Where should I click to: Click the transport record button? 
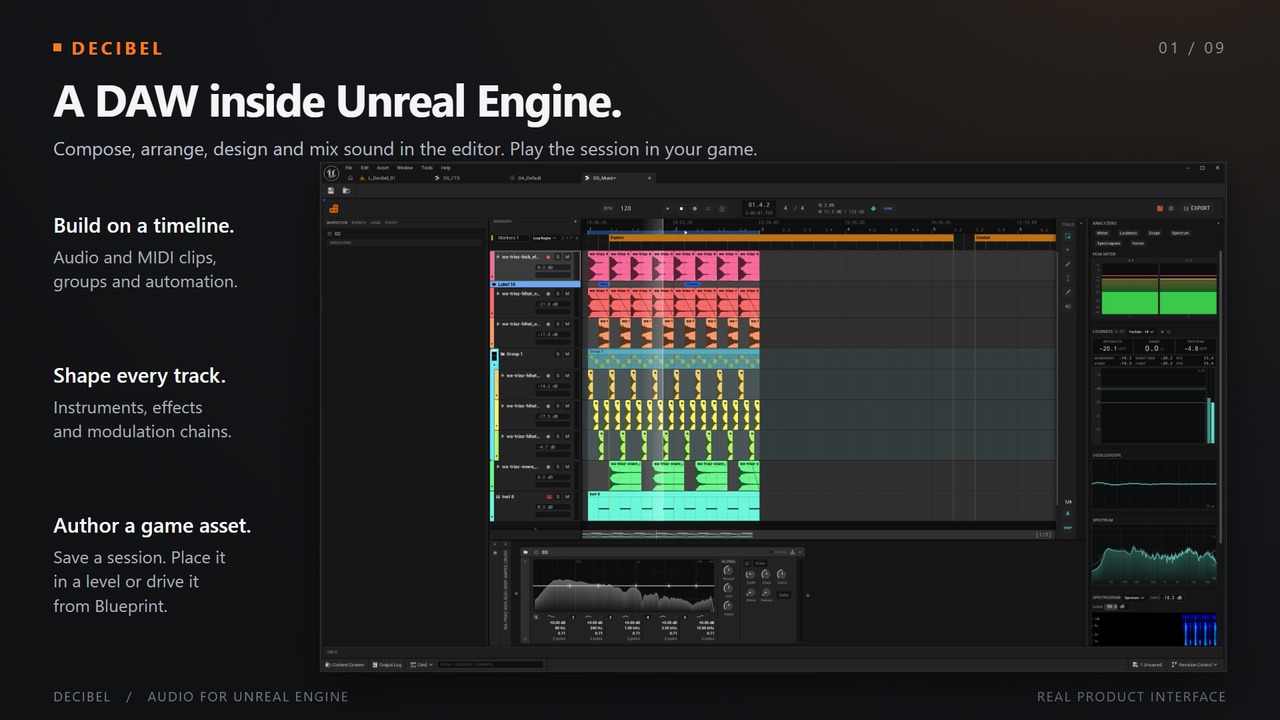(x=694, y=208)
